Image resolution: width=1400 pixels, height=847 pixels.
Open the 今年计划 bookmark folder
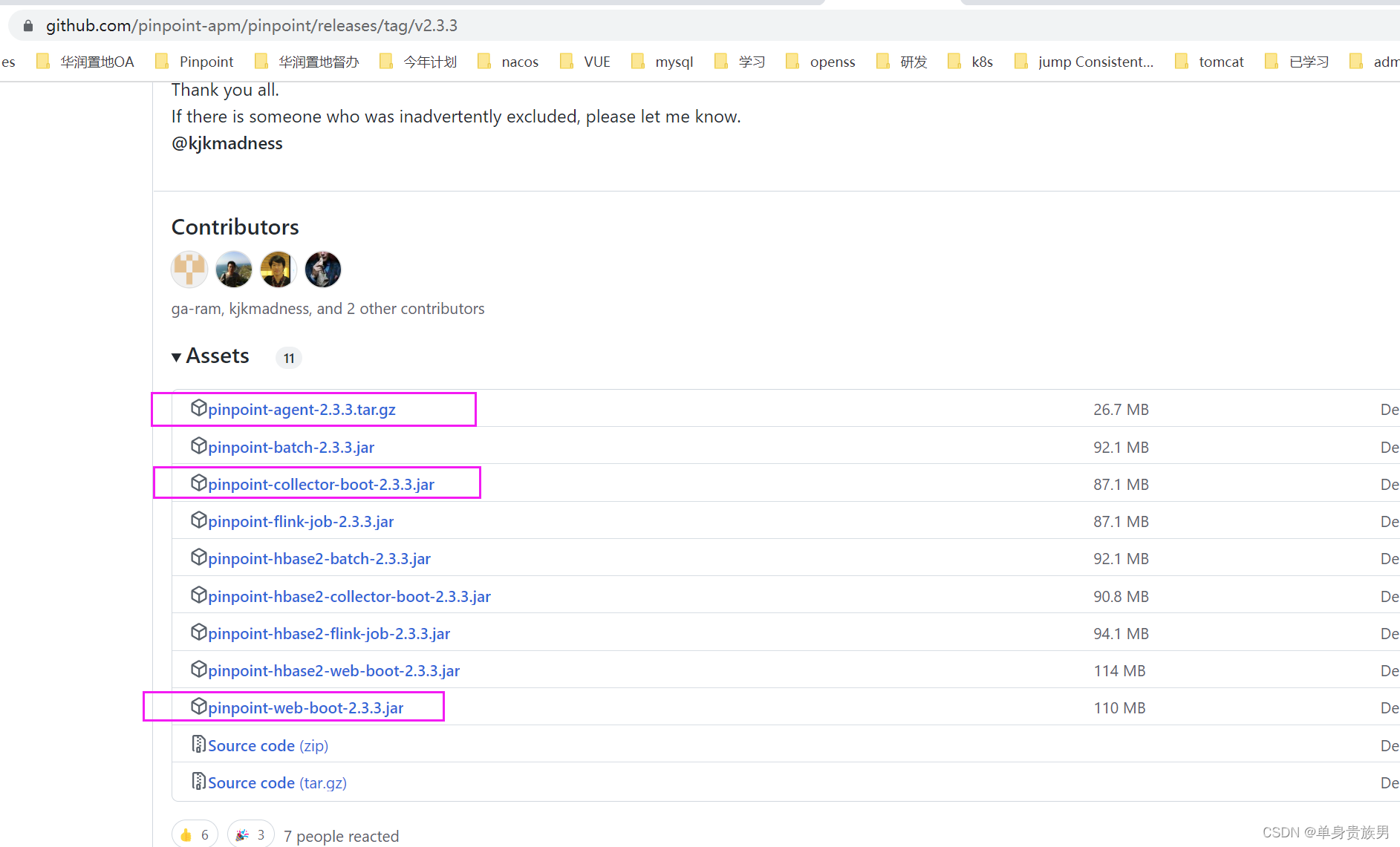point(418,62)
